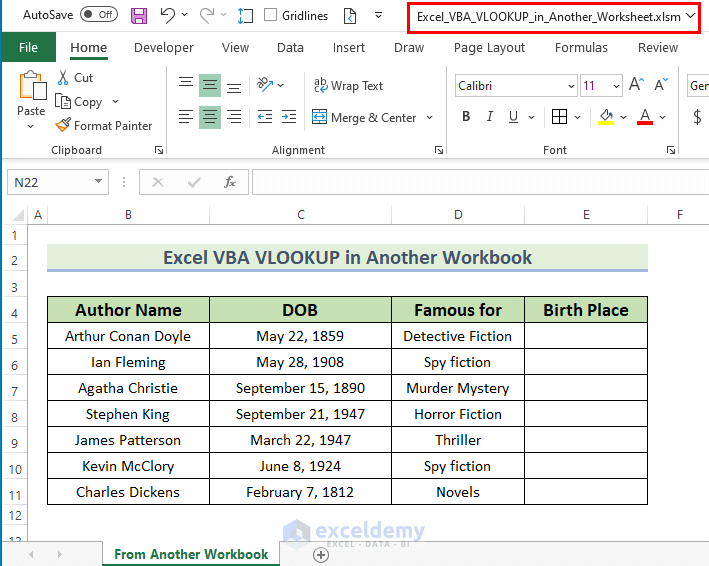
Task: Click the Select All corner triangle
Action: (x=17, y=215)
